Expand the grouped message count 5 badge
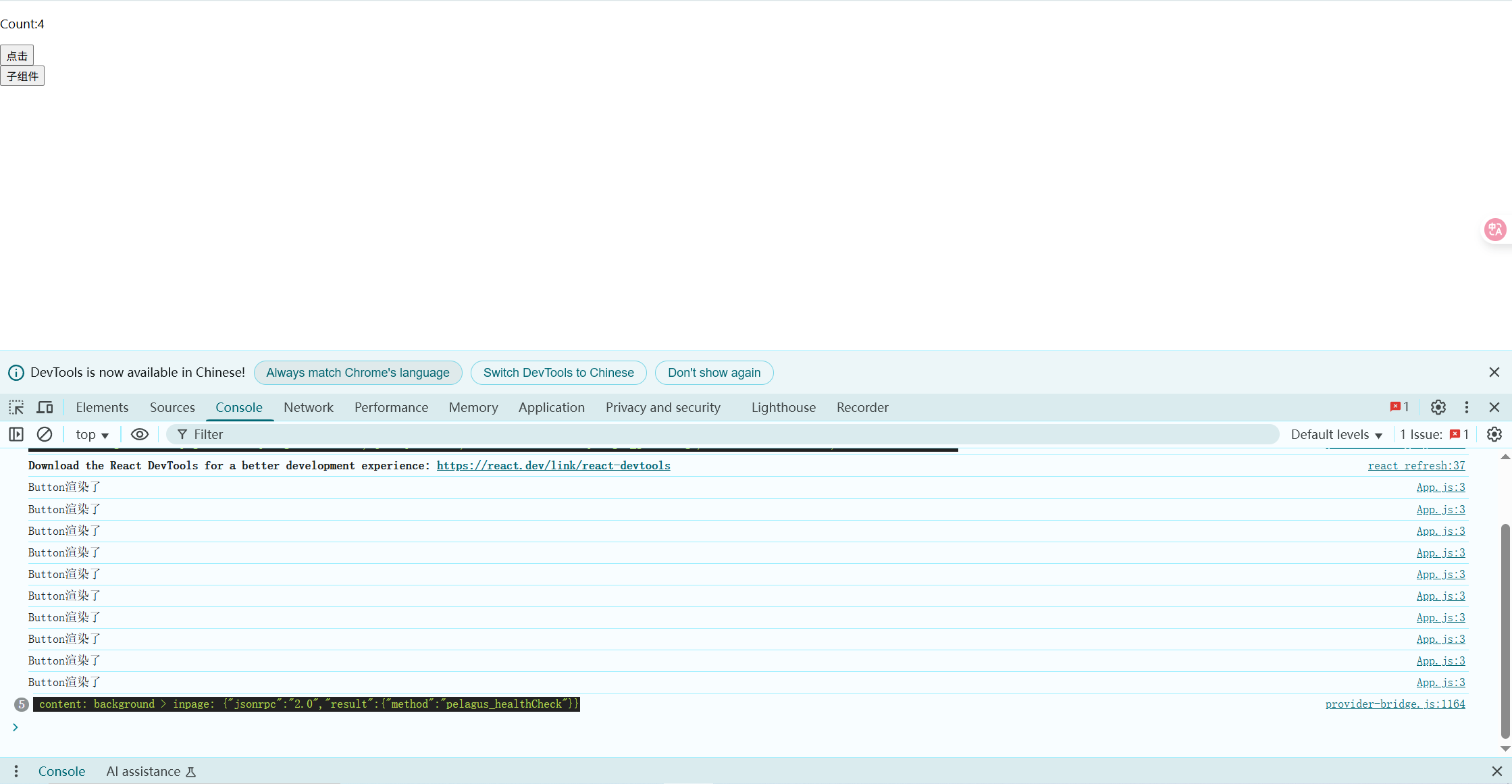Screen dimensions: 1512x784 [x=22, y=704]
